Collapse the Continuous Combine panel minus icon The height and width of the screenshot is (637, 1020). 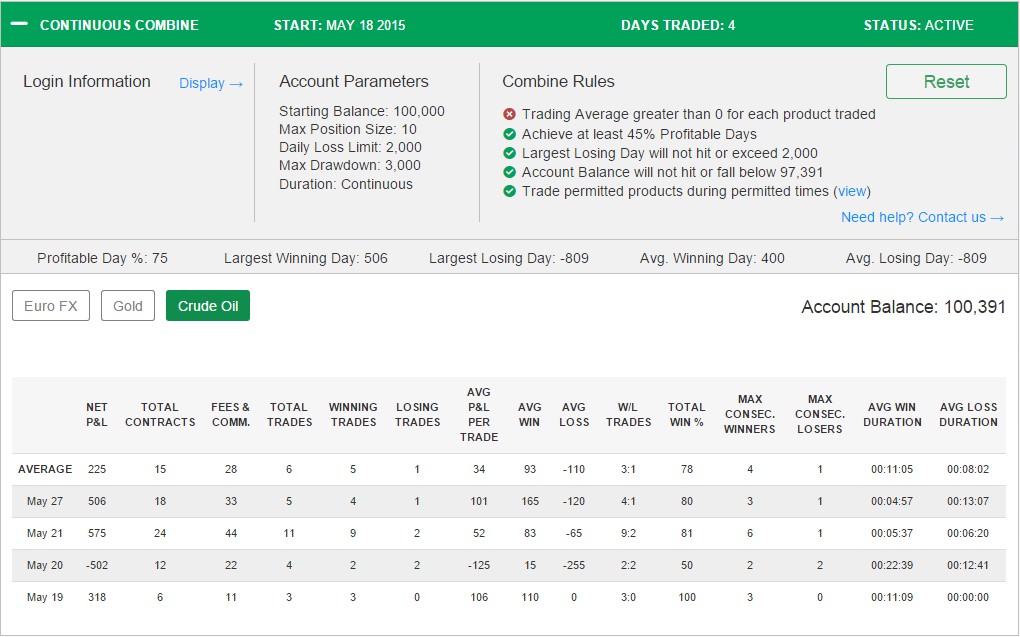point(20,24)
